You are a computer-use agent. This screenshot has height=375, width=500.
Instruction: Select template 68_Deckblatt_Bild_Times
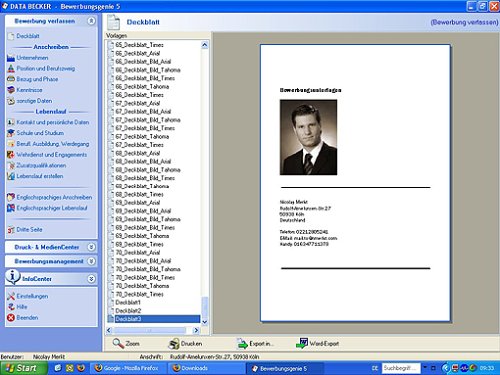coord(145,178)
